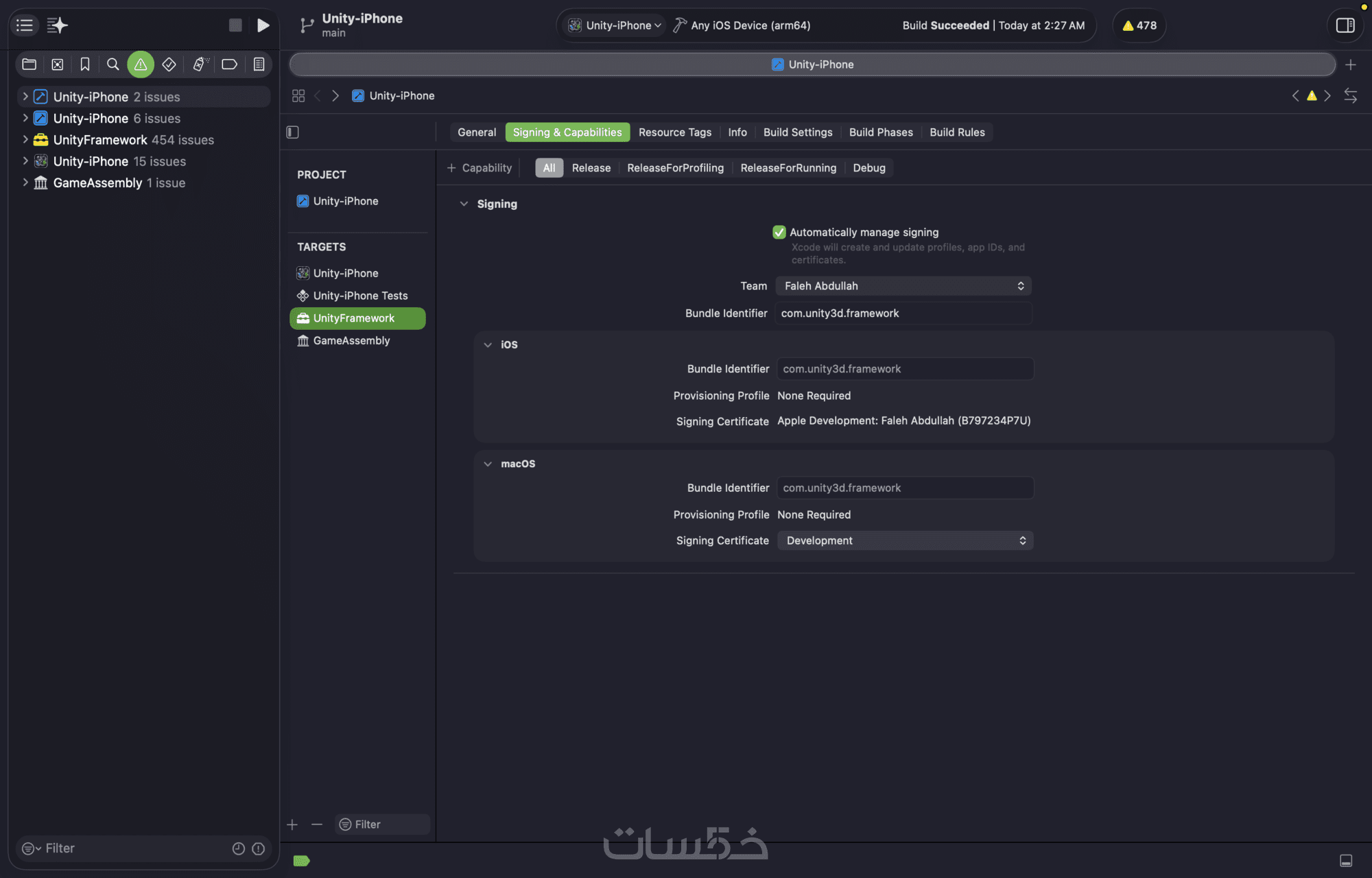The image size is (1372, 878).
Task: Hide the project and targets list sidebar
Action: 293,132
